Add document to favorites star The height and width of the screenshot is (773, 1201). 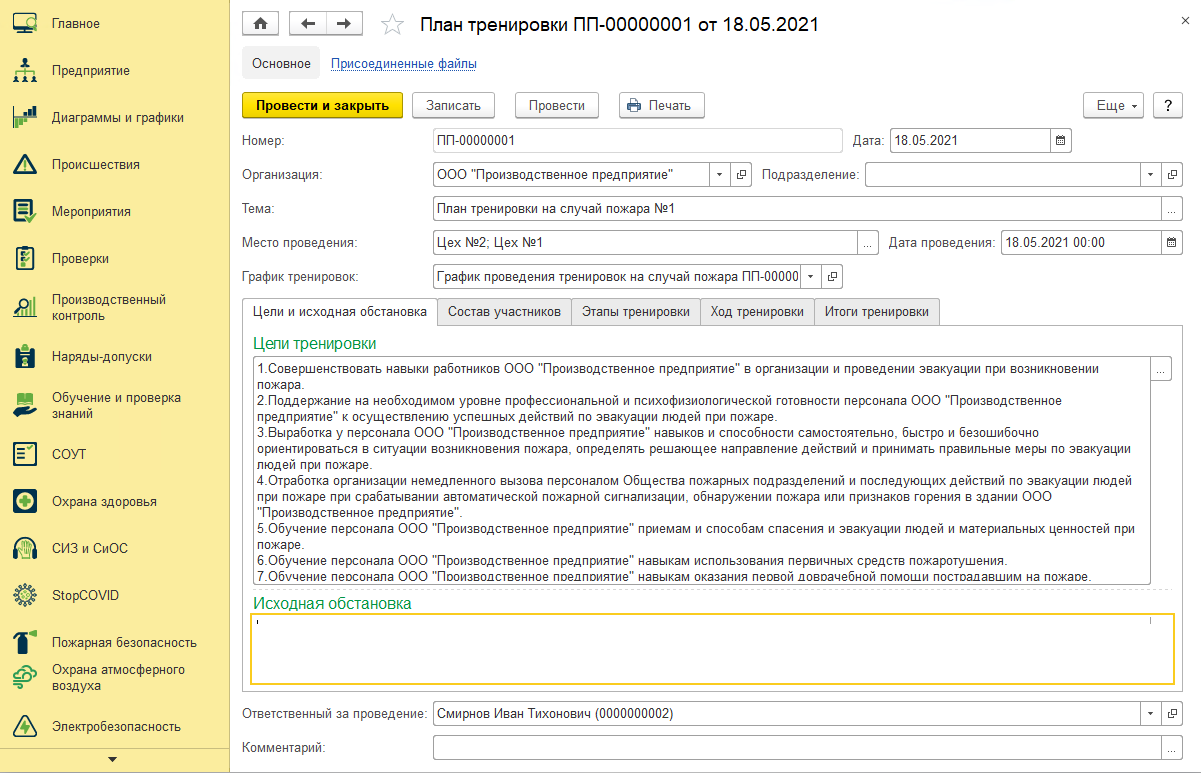tap(393, 24)
